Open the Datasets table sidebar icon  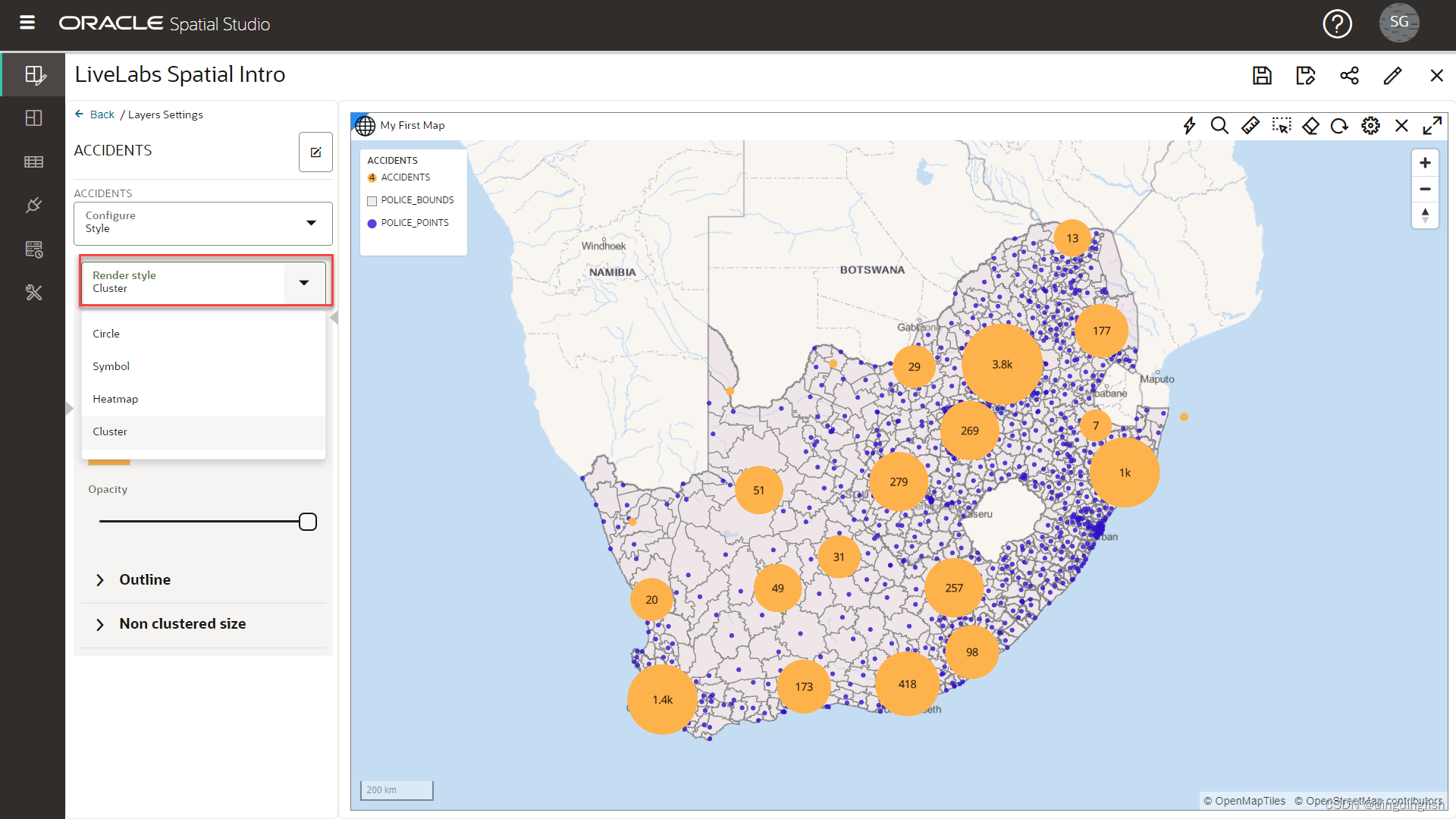coord(33,162)
